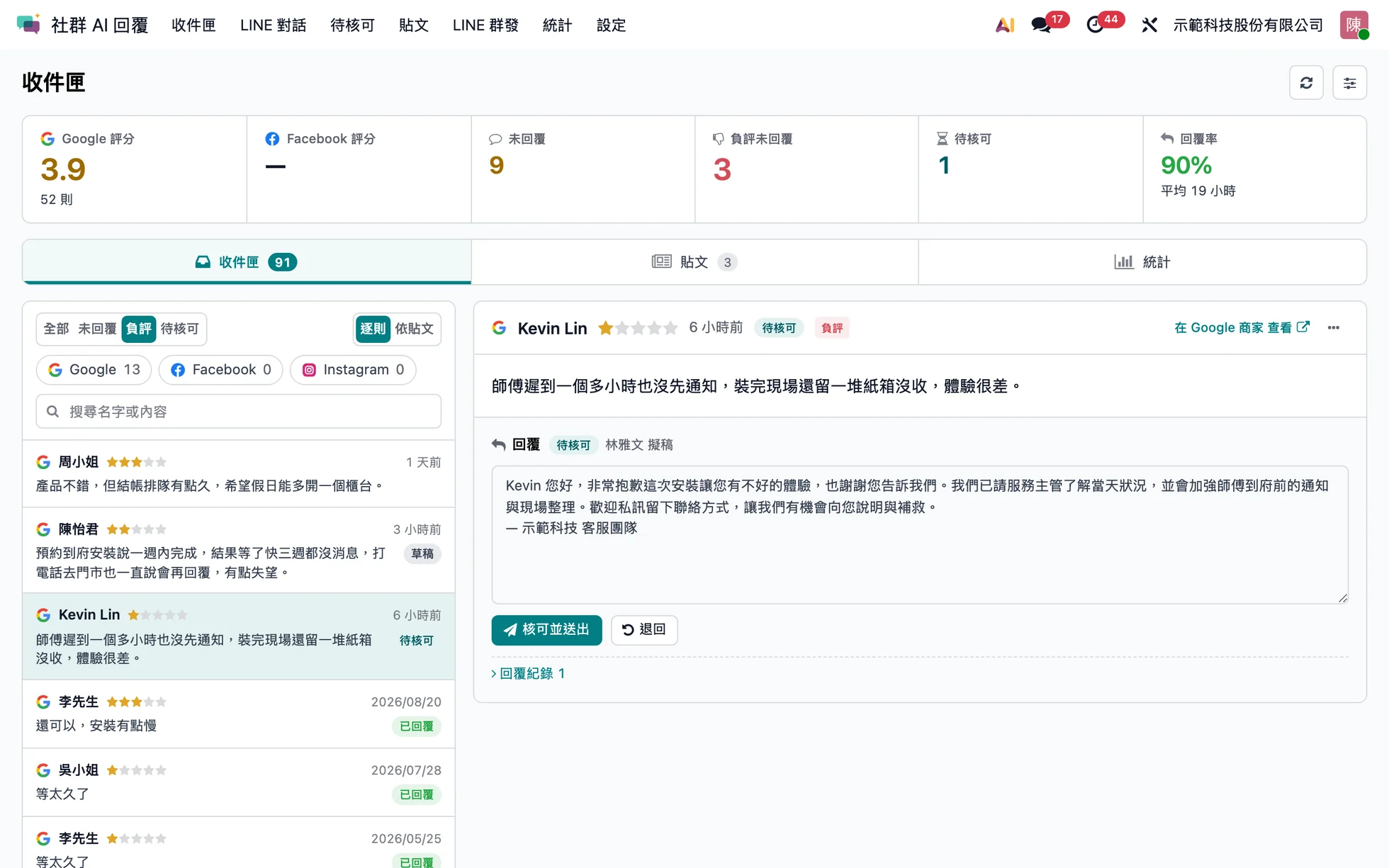Click the reply arrow icon next to 回覆
This screenshot has height=868, width=1389.
[499, 444]
